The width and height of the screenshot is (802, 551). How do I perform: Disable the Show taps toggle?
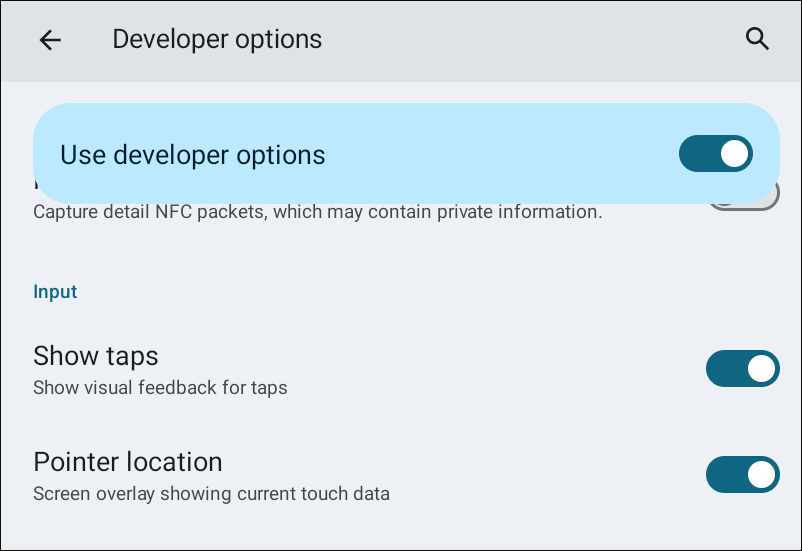coord(742,369)
